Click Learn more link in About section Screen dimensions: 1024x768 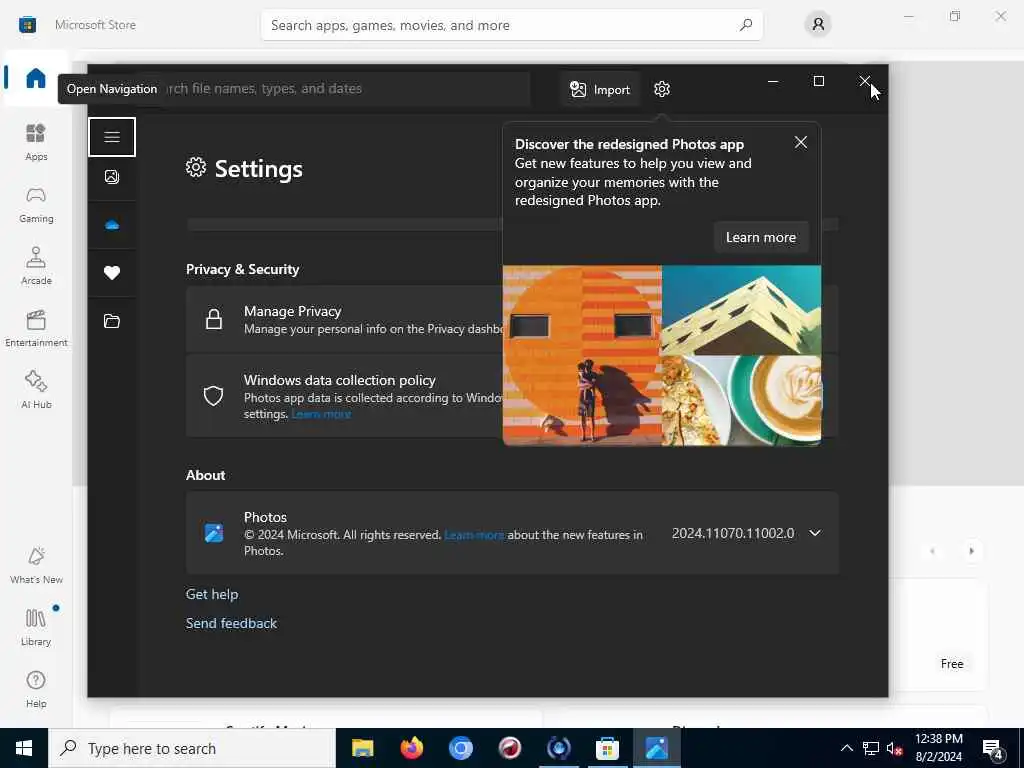474,535
